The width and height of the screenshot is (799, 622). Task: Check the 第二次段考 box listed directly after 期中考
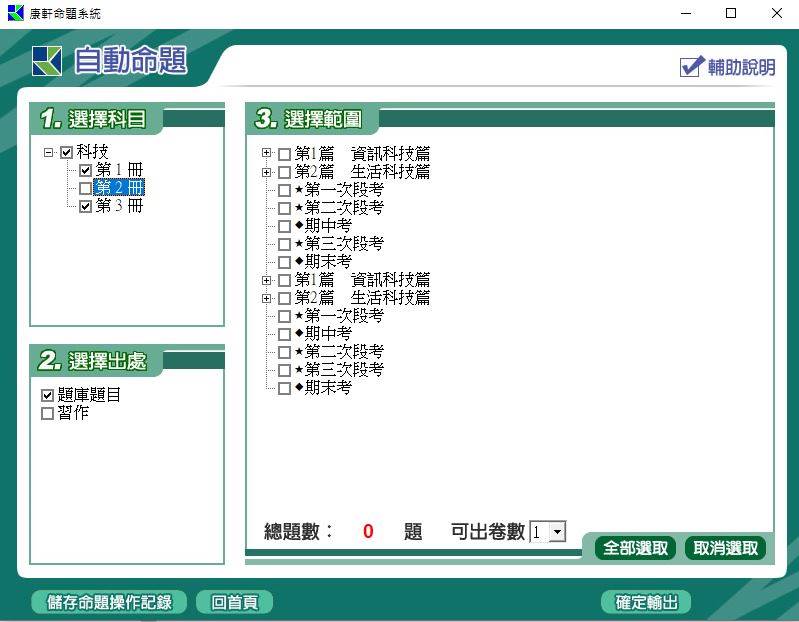coord(284,352)
